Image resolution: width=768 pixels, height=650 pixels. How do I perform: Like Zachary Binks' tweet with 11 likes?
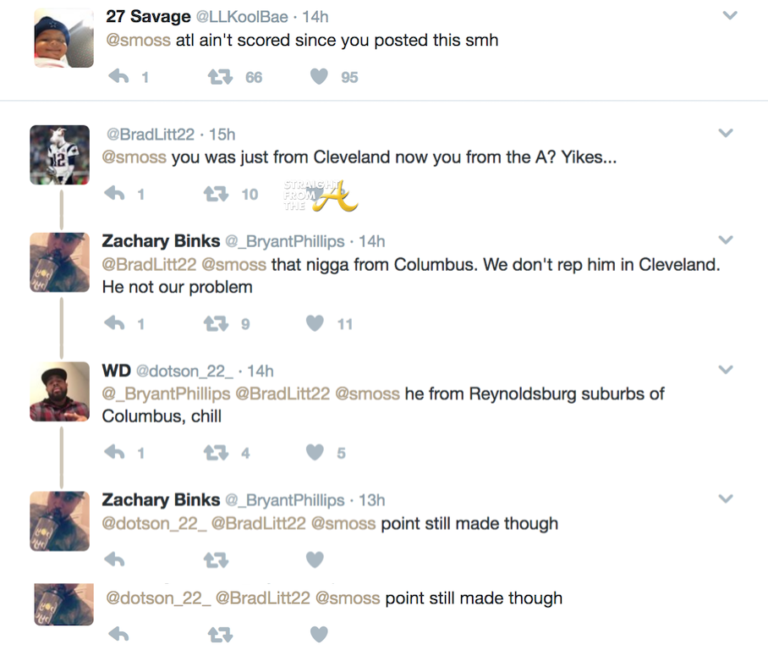coord(315,323)
